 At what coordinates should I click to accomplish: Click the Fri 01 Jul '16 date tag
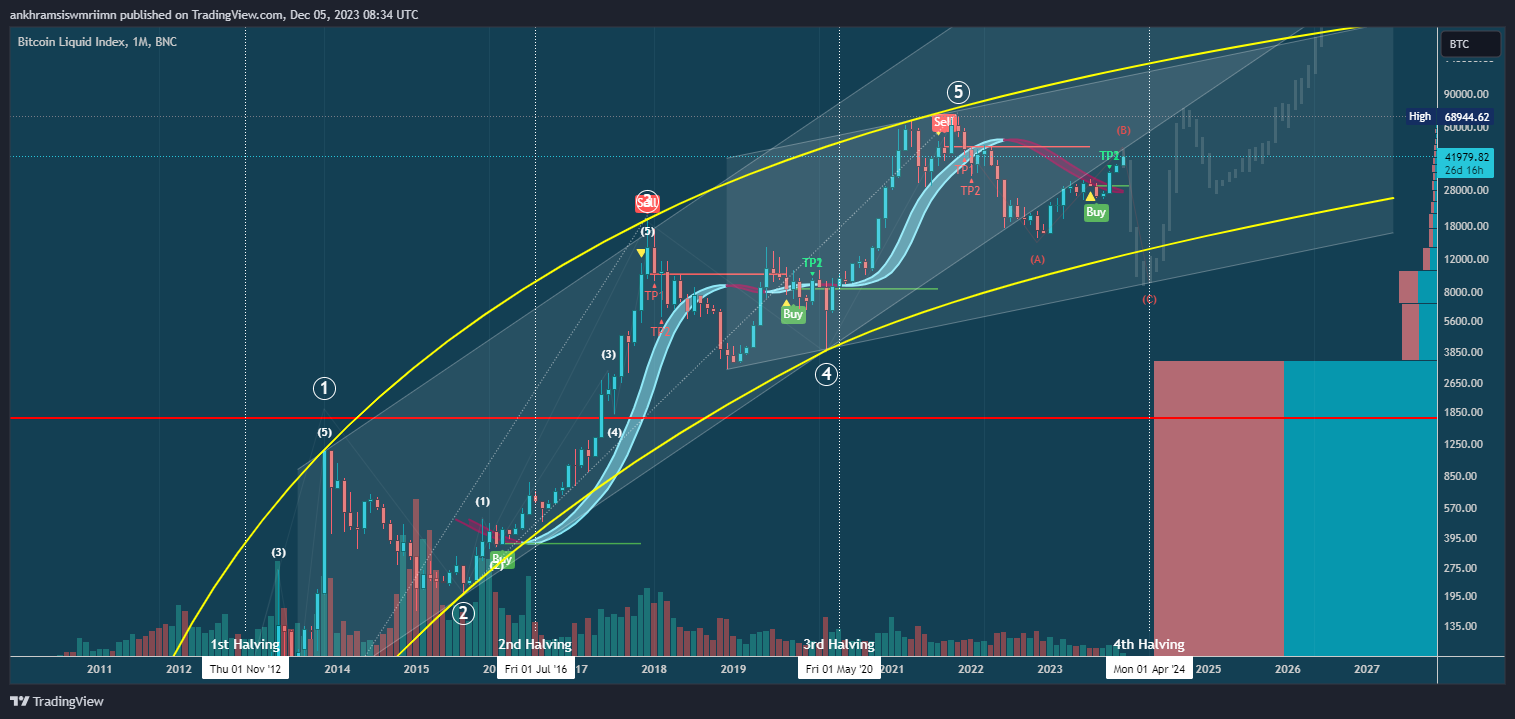535,669
